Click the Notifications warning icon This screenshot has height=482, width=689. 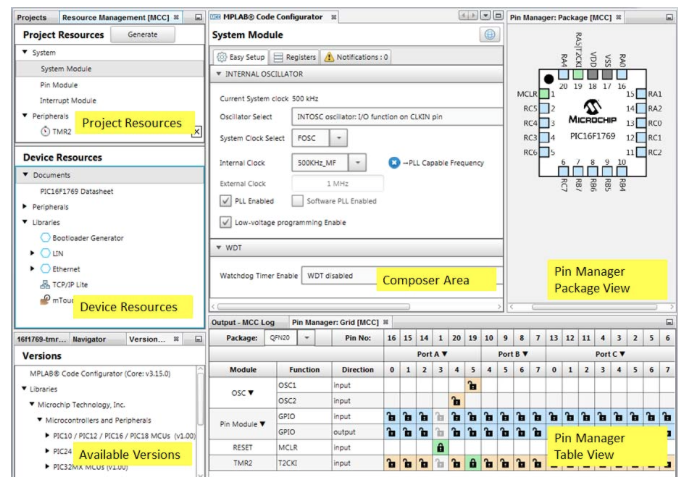coord(330,57)
